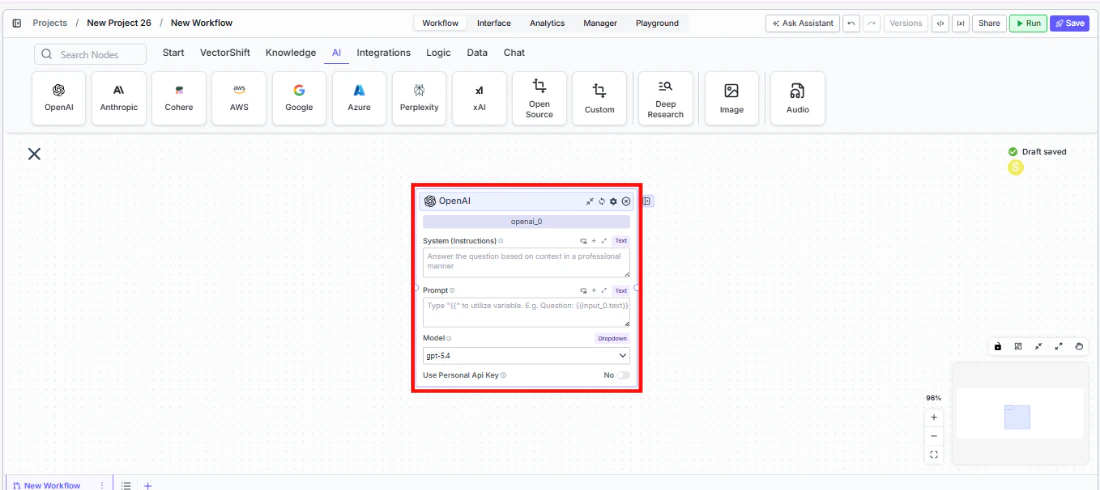
Task: Open the Chat node category
Action: (514, 53)
